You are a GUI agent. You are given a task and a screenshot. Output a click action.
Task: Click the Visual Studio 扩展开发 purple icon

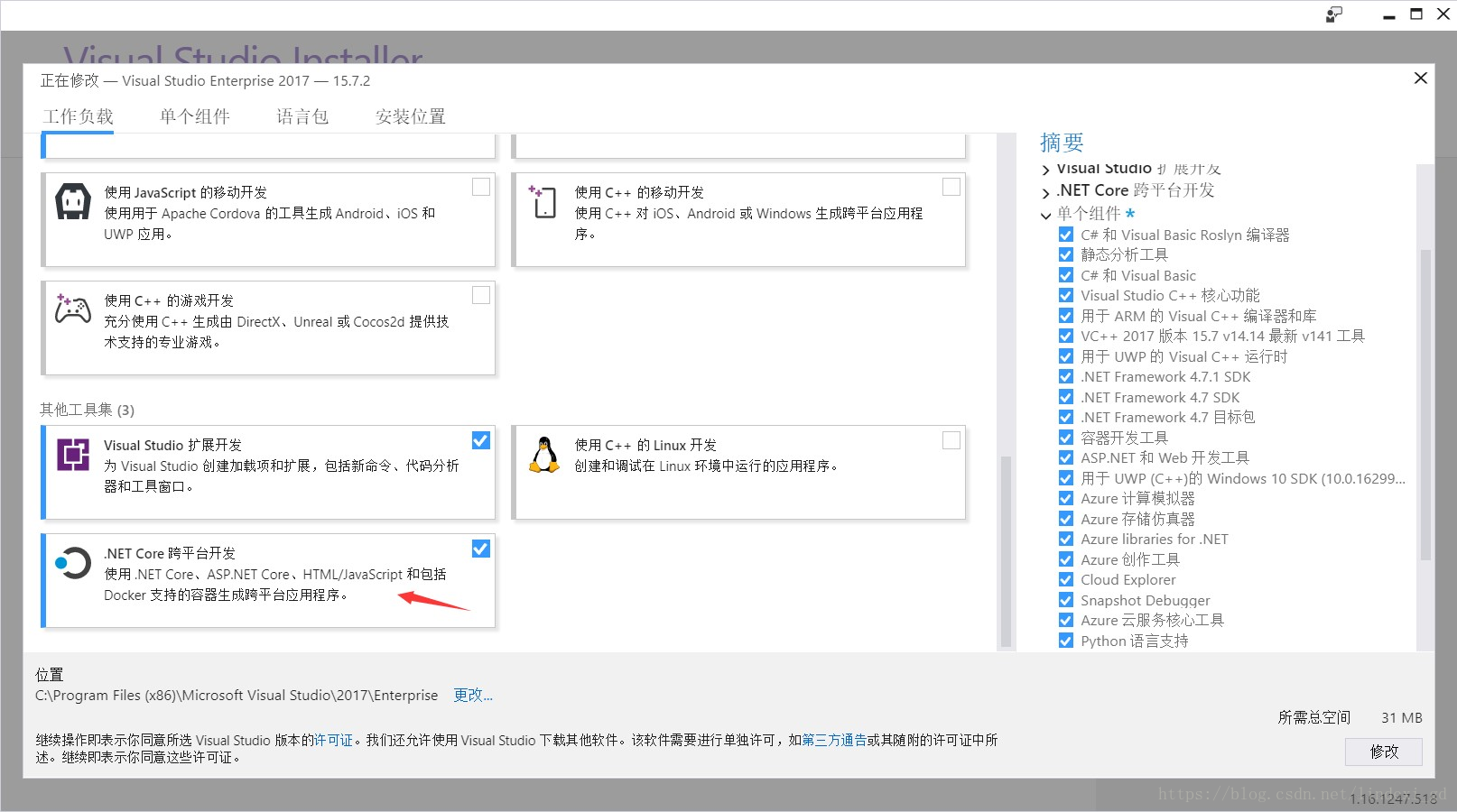click(x=73, y=454)
